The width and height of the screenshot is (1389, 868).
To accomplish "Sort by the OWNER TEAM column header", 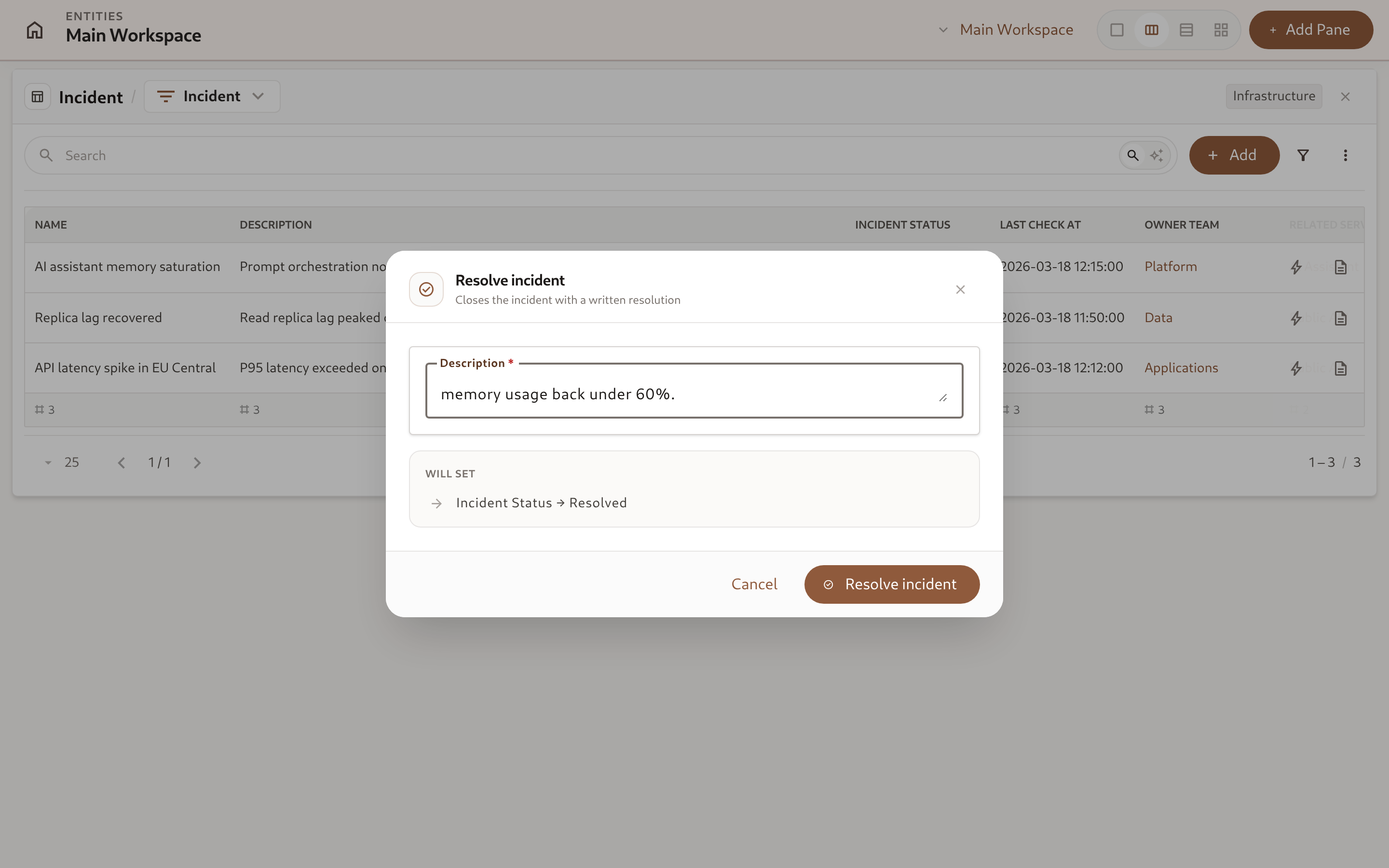I will tap(1181, 224).
